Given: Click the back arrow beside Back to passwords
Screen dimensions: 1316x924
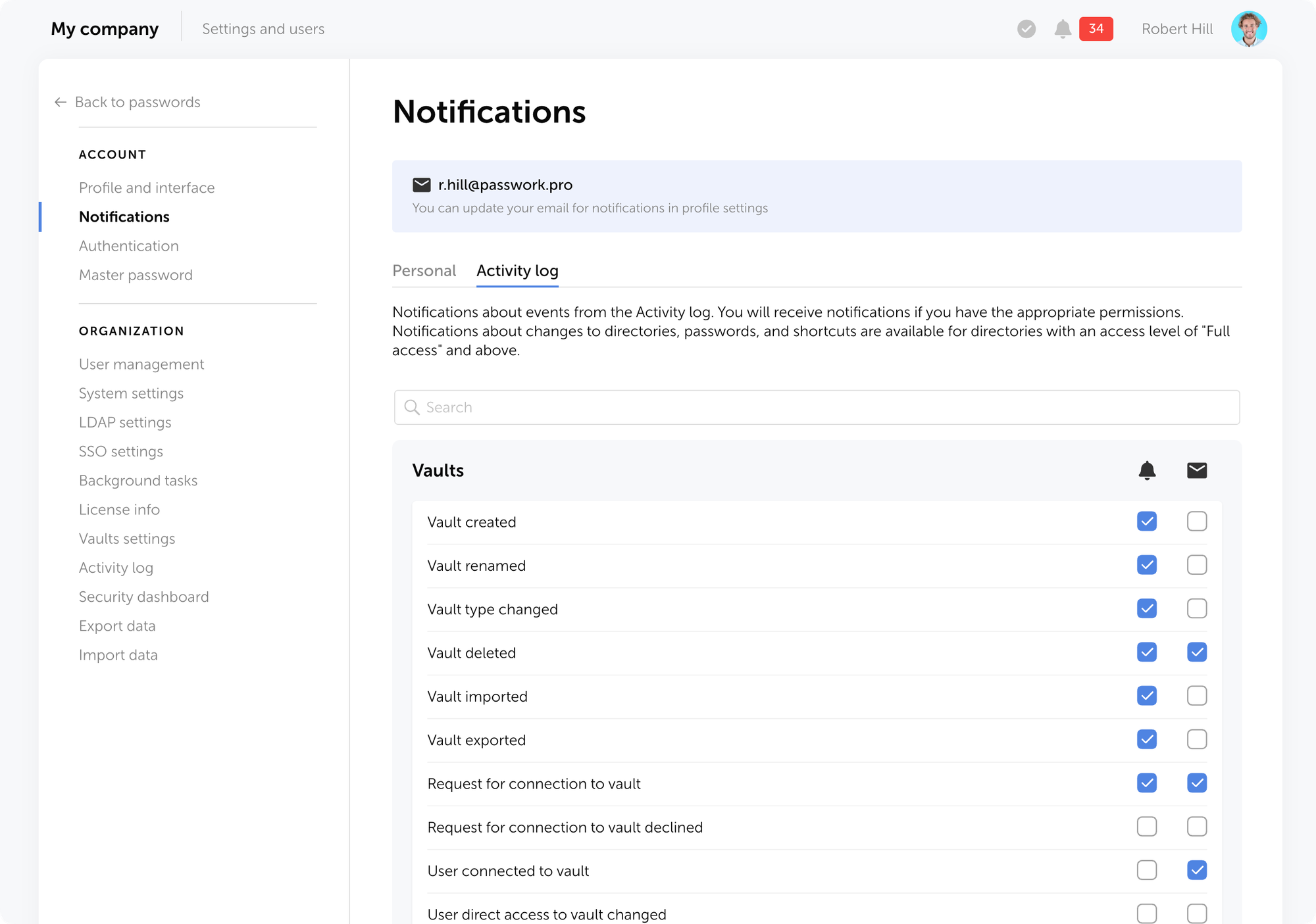Looking at the screenshot, I should (x=61, y=102).
